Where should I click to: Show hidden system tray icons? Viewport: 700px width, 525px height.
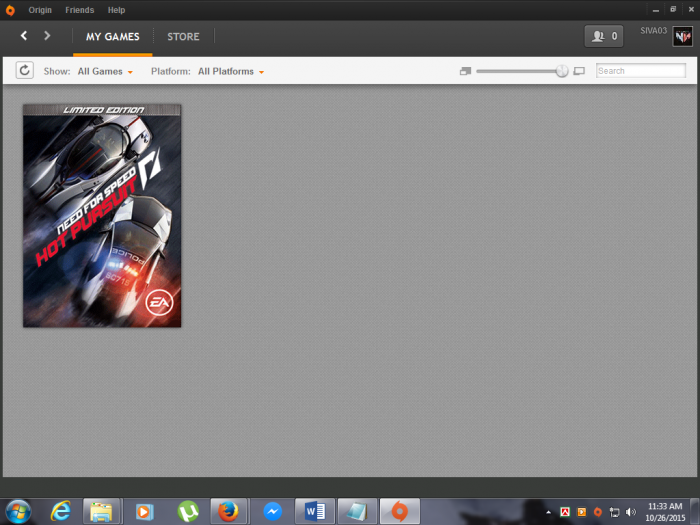(549, 512)
